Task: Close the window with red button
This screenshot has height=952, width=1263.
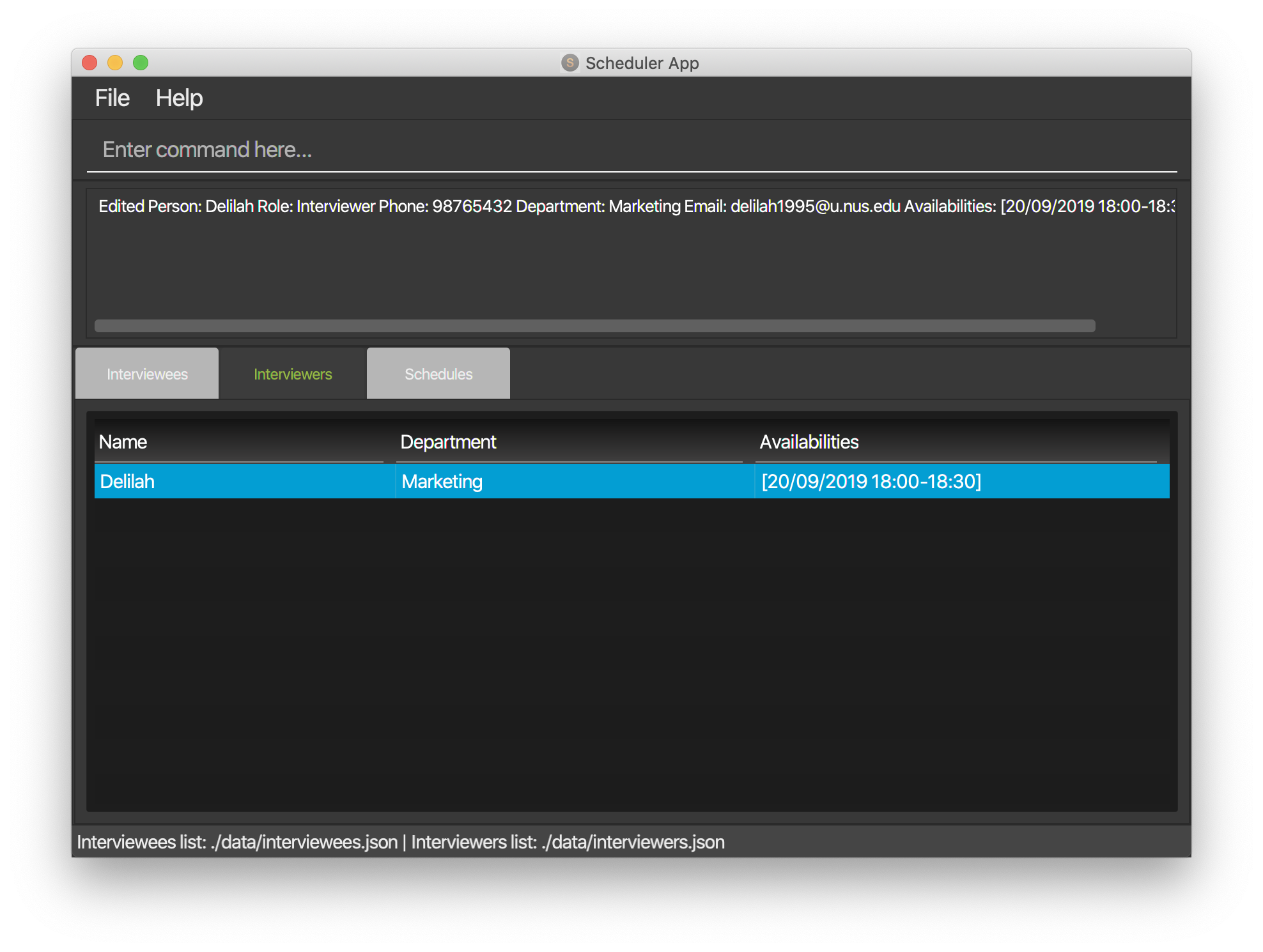Action: click(89, 63)
